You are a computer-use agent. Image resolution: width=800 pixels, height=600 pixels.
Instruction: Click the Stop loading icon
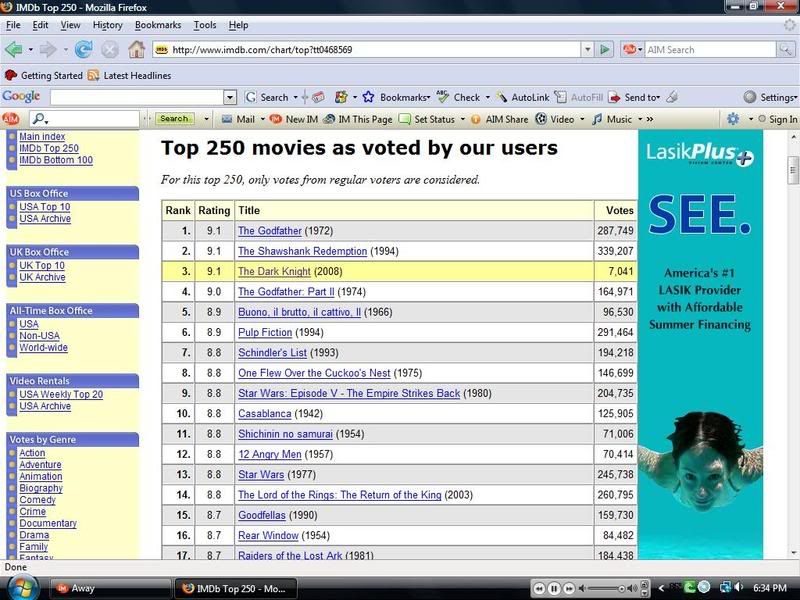pyautogui.click(x=109, y=49)
